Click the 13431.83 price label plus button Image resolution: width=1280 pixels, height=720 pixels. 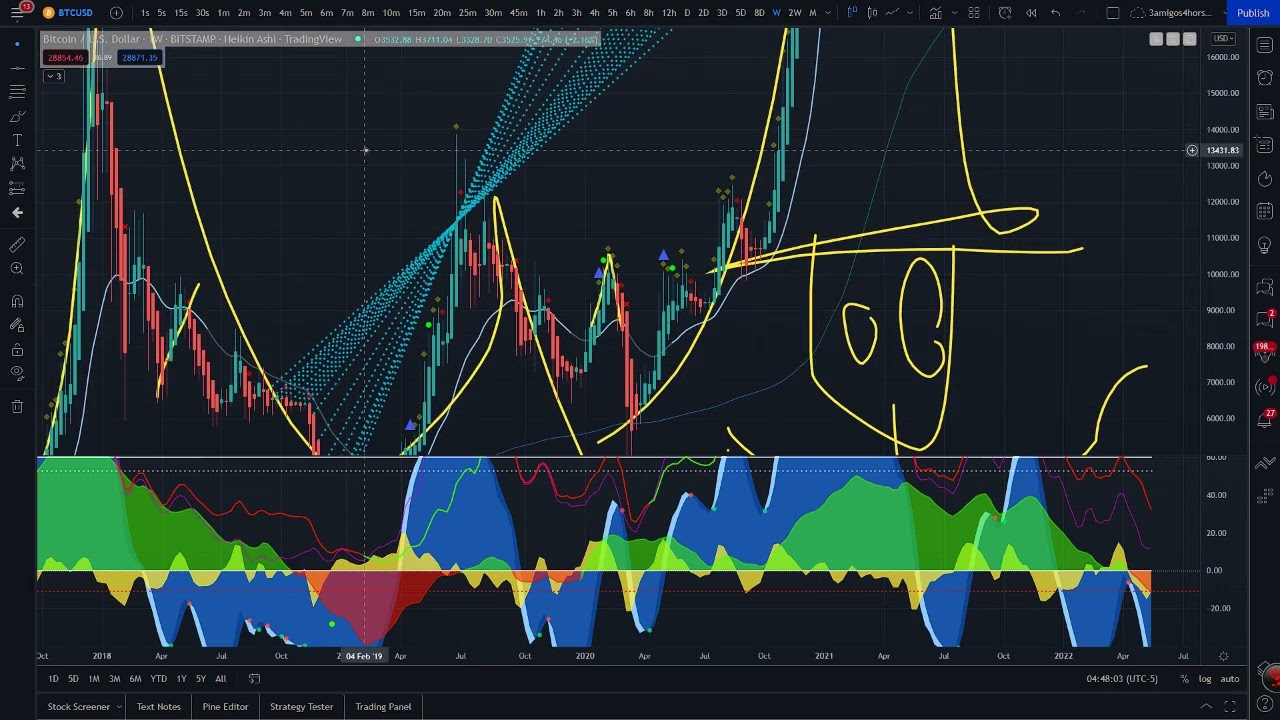tap(1192, 150)
